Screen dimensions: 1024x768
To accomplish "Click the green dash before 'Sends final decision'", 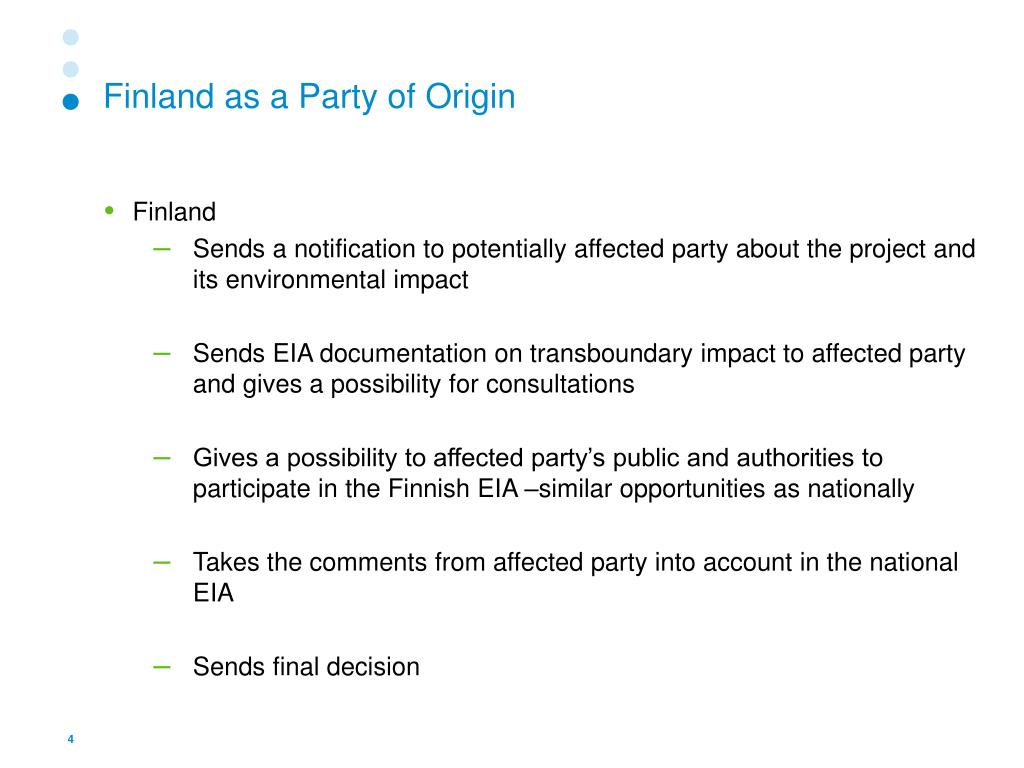I will point(161,667).
